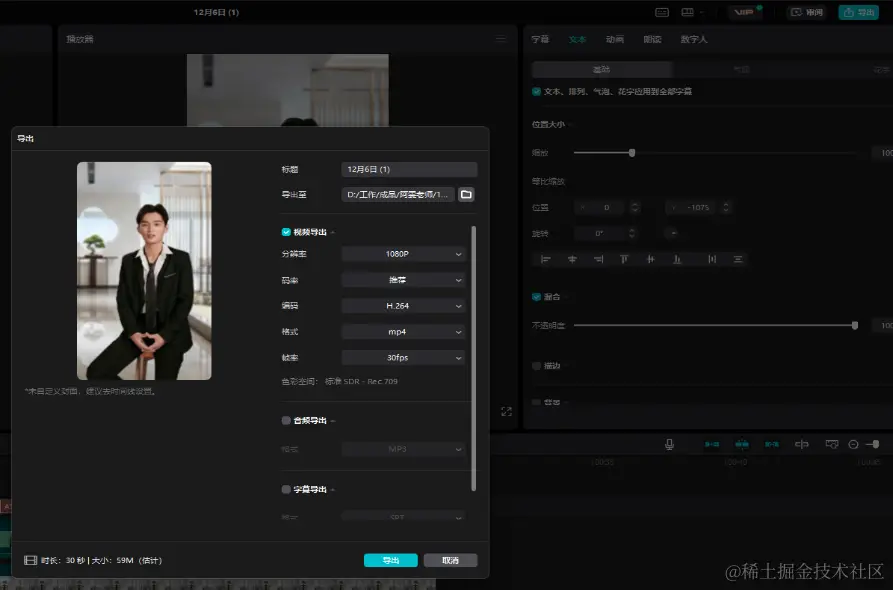The width and height of the screenshot is (893, 590).
Task: Select the 基础 sub-tab
Action: click(601, 69)
